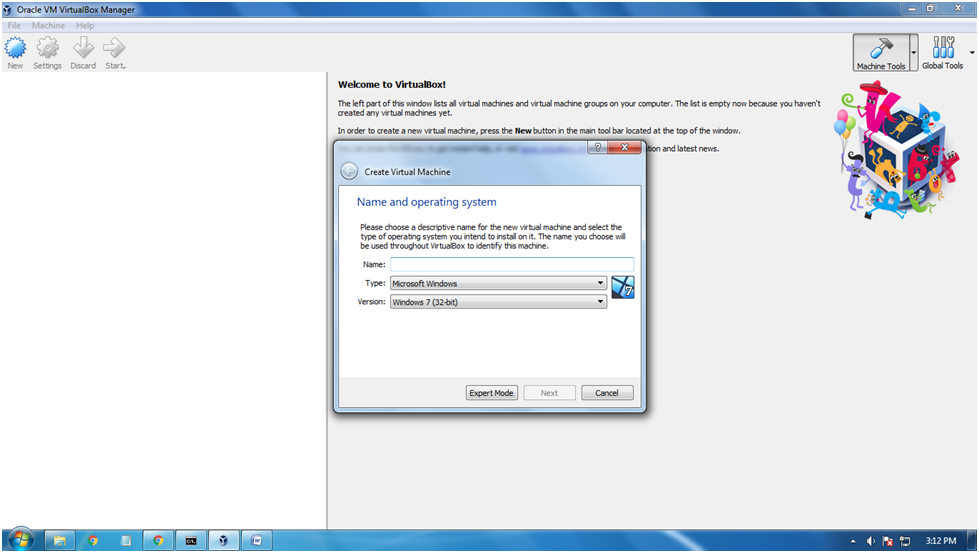Open the Version dropdown (Windows 7 32-bit)
Image resolution: width=979 pixels, height=553 pixels.
pyautogui.click(x=498, y=302)
